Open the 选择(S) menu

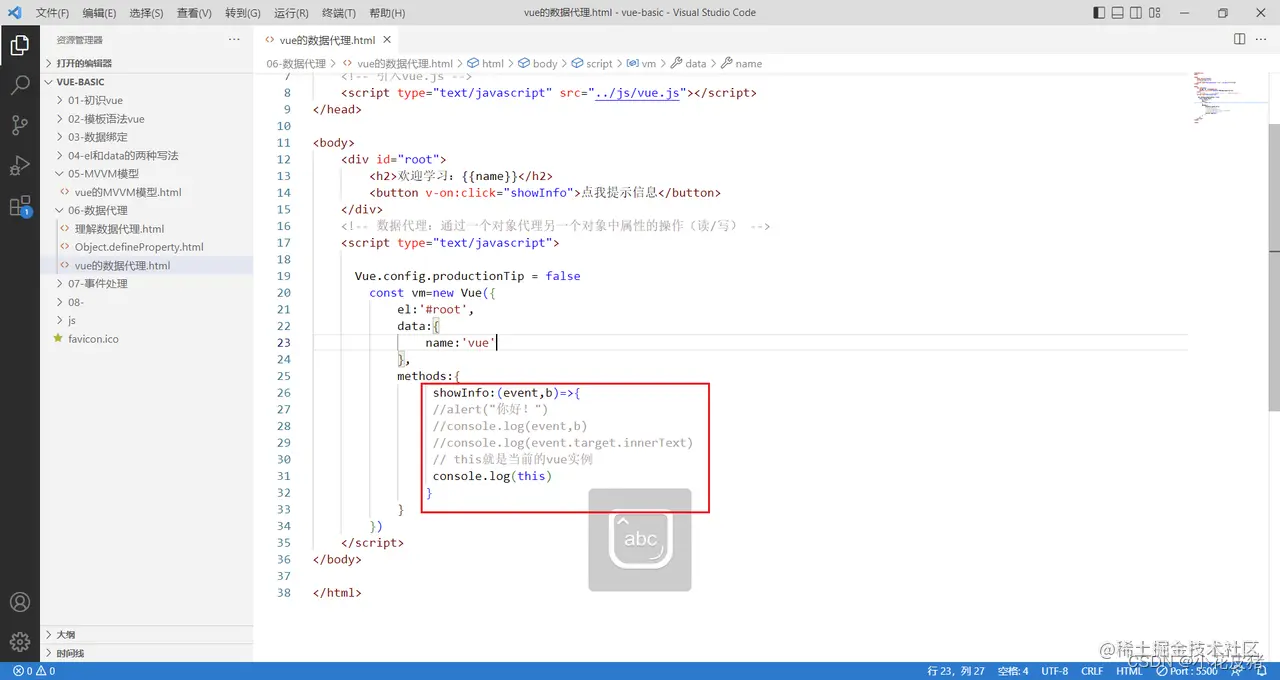(x=146, y=13)
